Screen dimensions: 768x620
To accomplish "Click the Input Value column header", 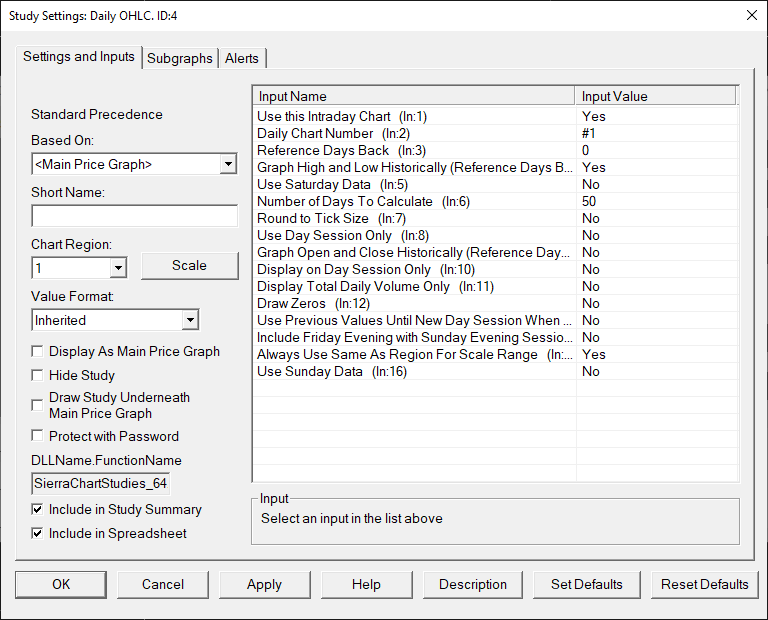I will click(655, 96).
